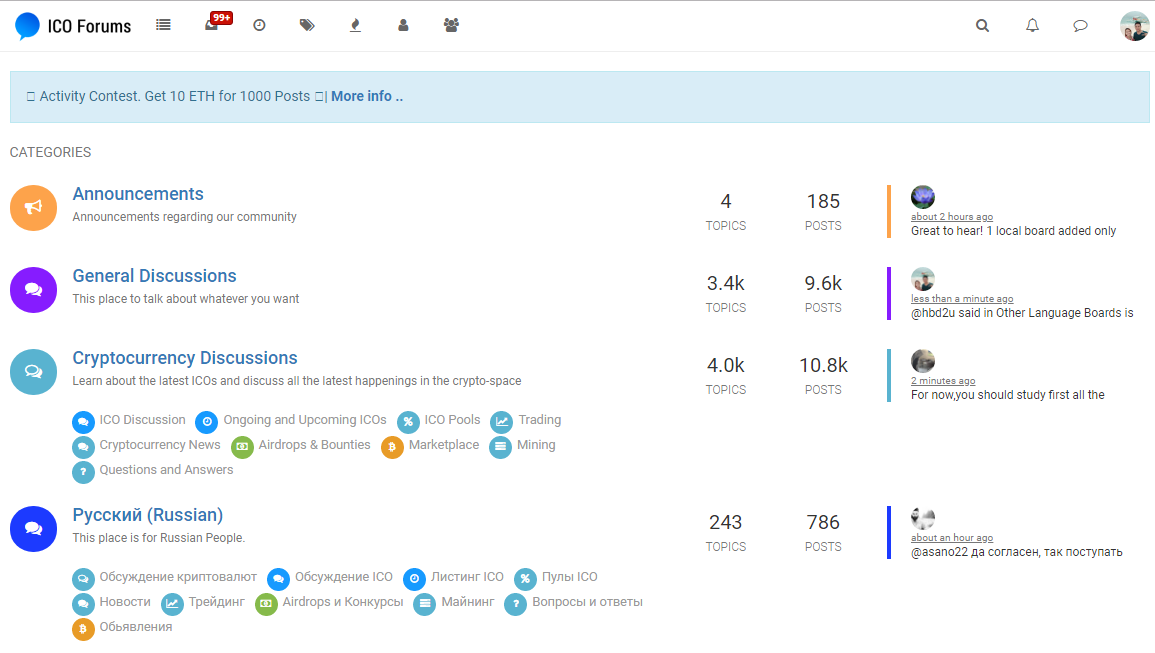Click the Трейдинг chart icon
Viewport: 1155px width, 653px height.
[172, 604]
